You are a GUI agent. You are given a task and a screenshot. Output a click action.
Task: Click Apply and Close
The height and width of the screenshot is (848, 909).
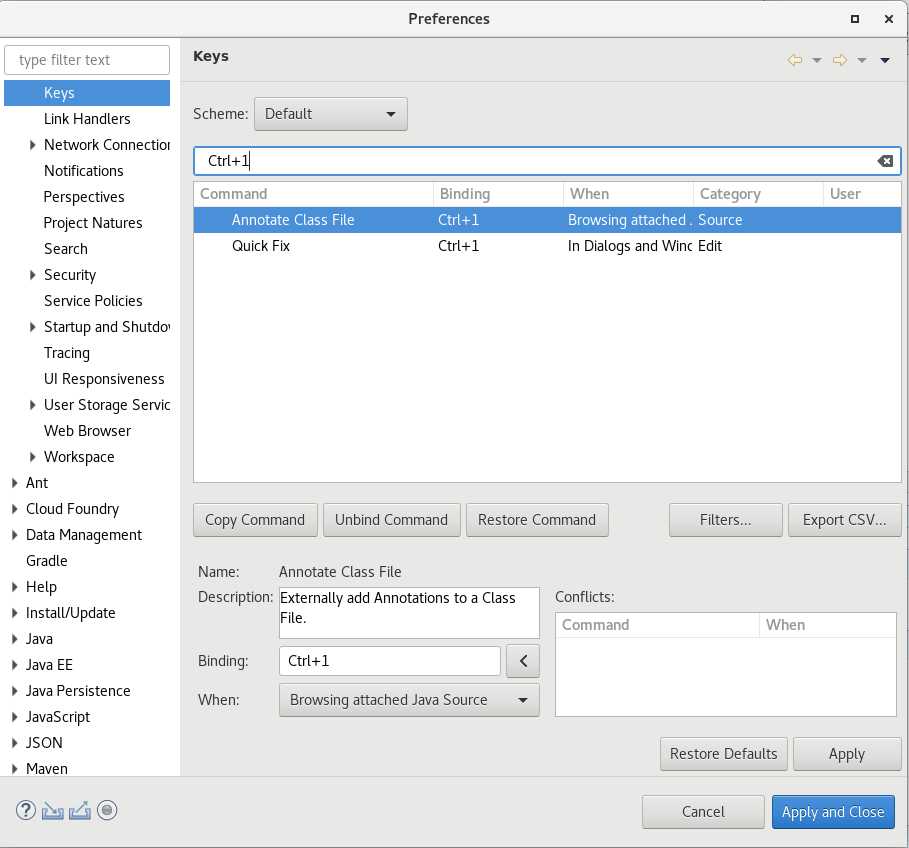(833, 811)
